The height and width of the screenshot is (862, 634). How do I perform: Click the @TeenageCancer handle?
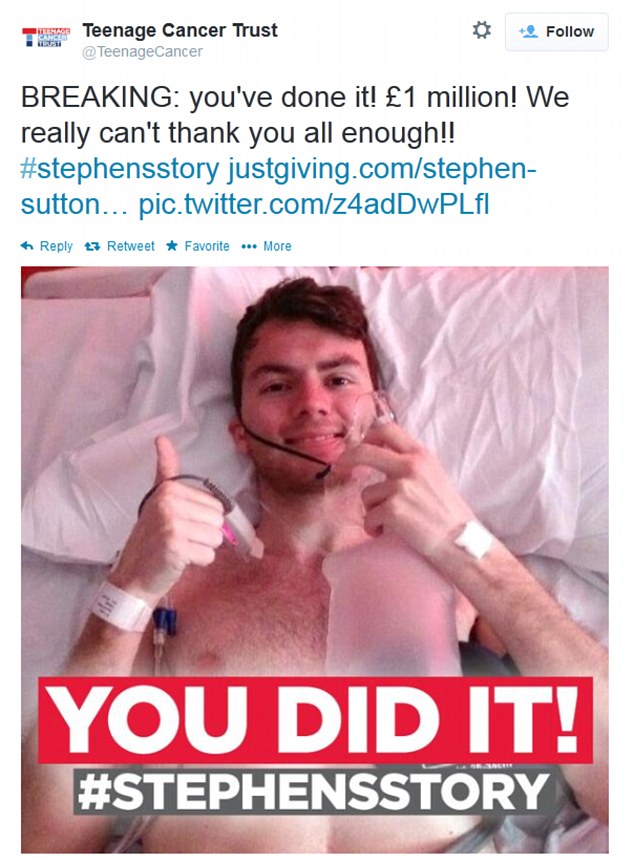coord(142,52)
